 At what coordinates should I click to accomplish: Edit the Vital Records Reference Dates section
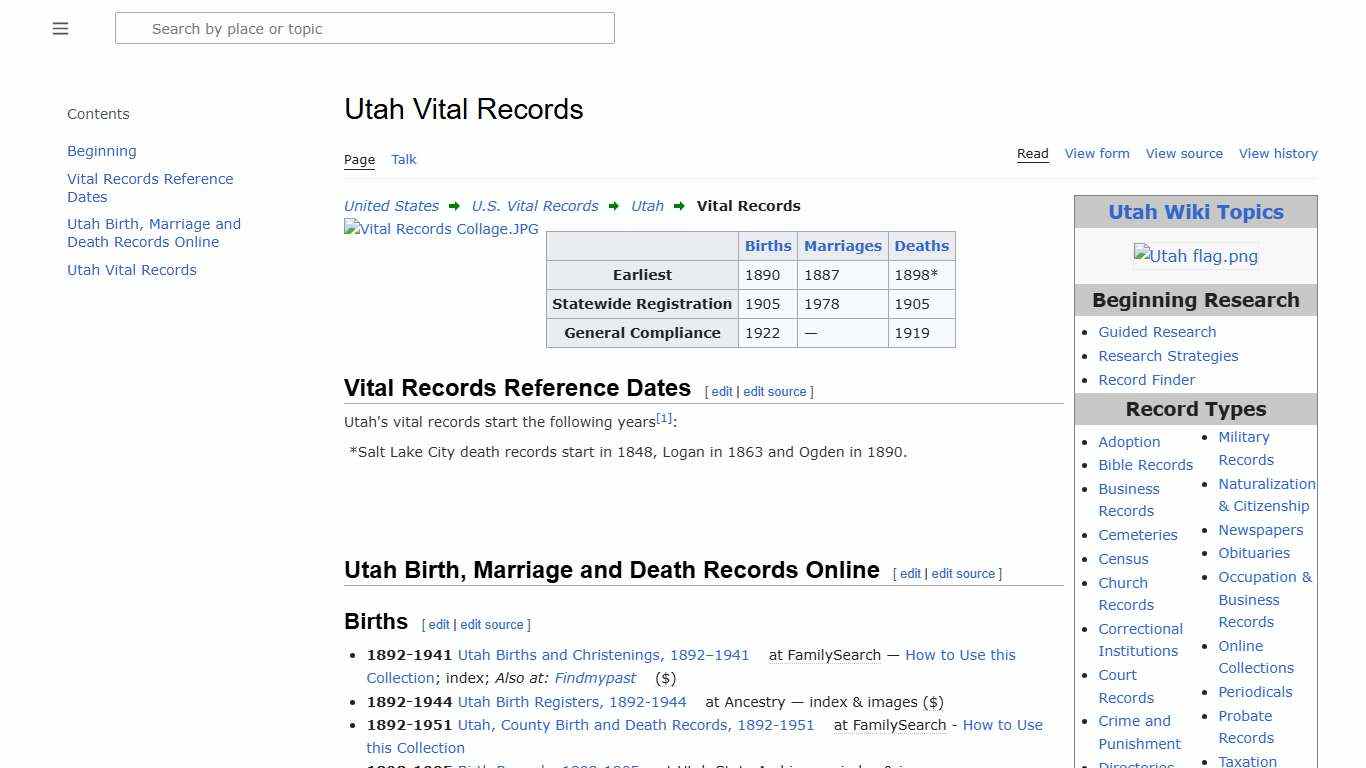[722, 392]
